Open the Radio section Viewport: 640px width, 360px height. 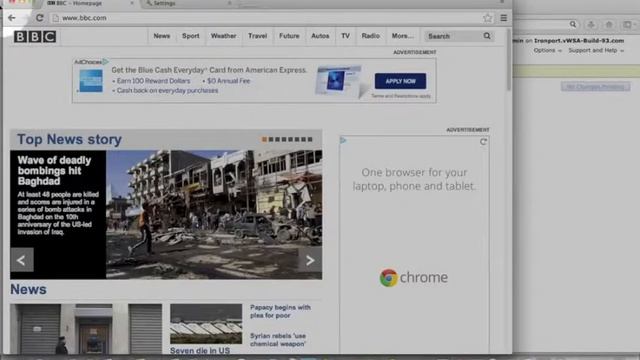click(371, 36)
